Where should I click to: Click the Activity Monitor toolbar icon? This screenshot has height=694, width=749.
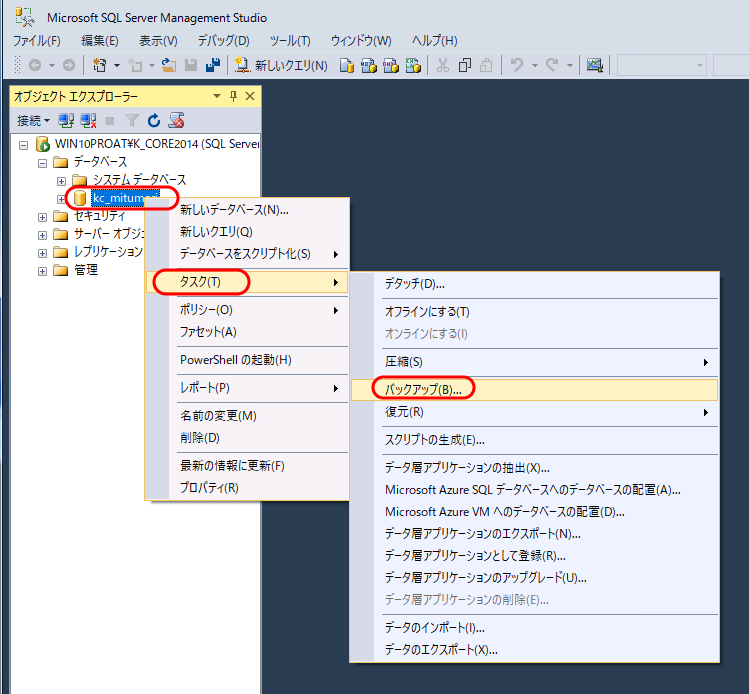pyautogui.click(x=595, y=65)
